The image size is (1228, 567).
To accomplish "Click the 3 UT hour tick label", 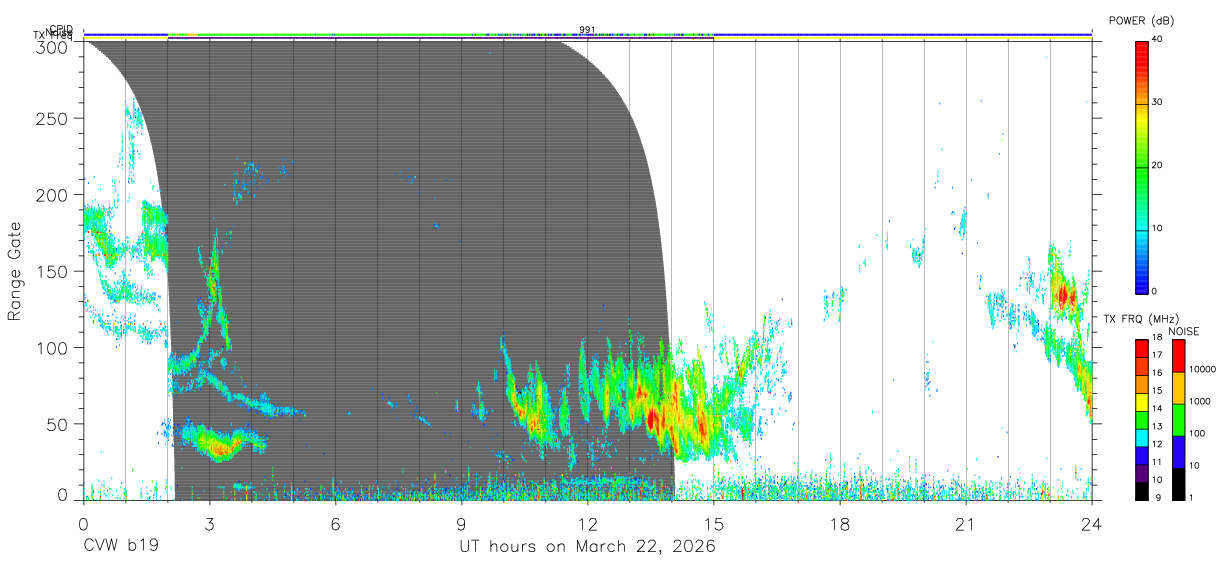I will (x=210, y=524).
